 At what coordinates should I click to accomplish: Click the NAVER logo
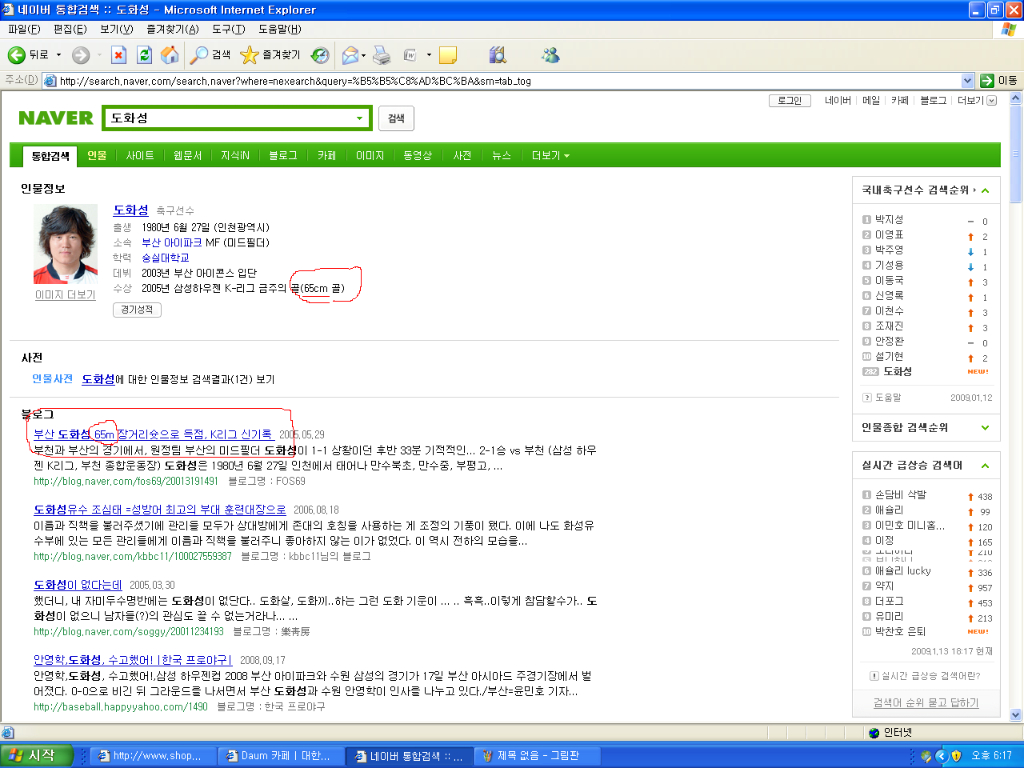(56, 118)
